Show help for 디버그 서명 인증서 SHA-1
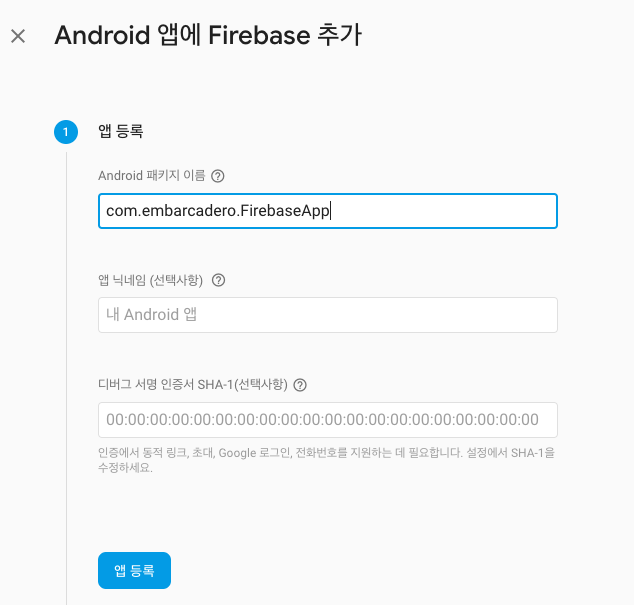This screenshot has width=634, height=605. pos(300,385)
